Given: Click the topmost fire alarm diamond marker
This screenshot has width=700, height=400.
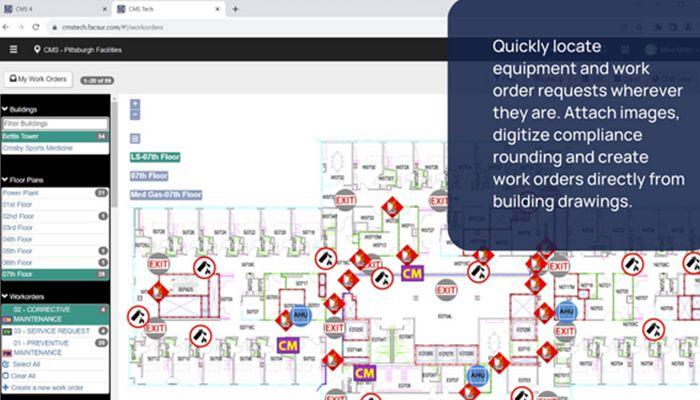Looking at the screenshot, I should 392,207.
